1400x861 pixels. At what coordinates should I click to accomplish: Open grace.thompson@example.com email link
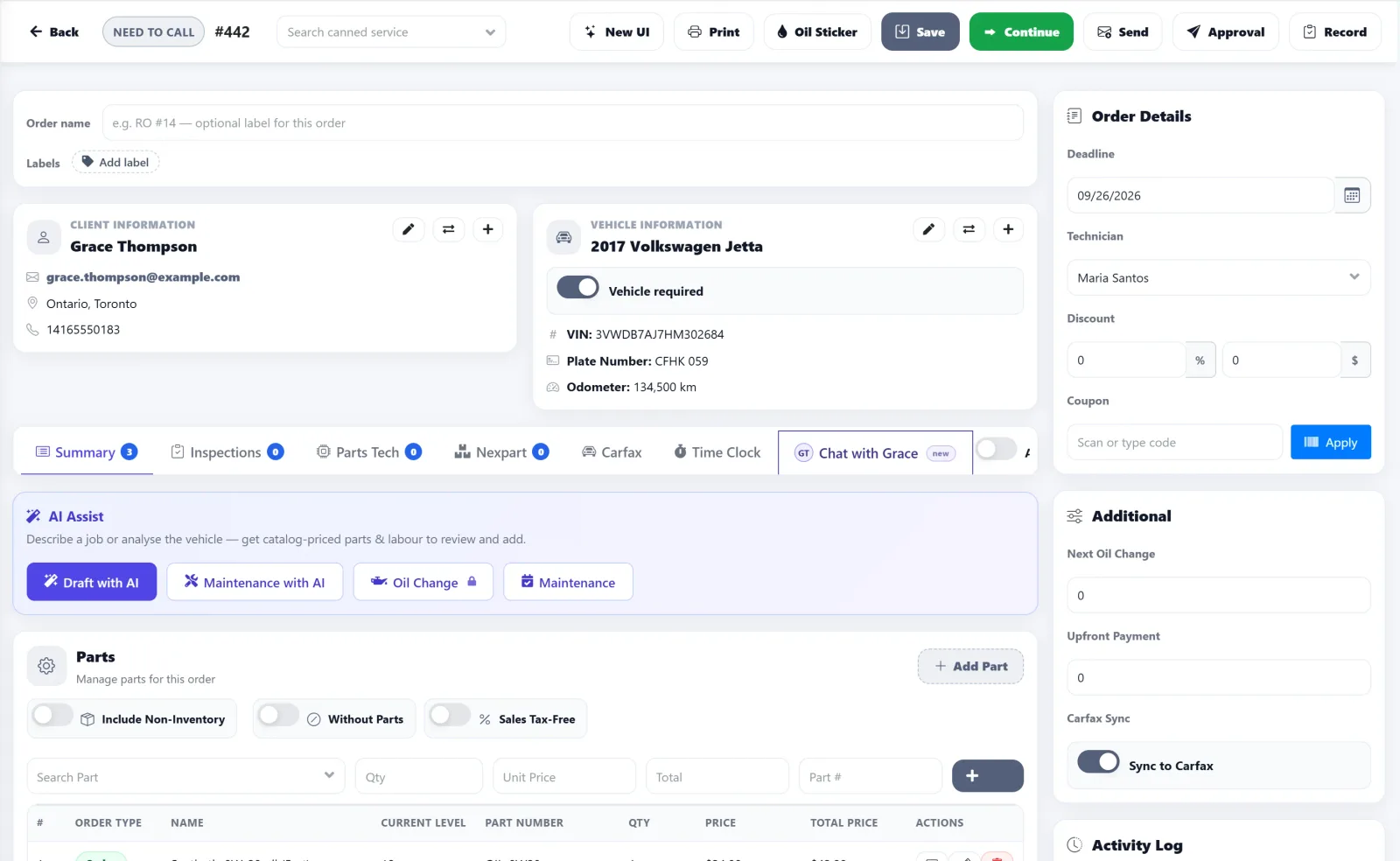pos(143,277)
